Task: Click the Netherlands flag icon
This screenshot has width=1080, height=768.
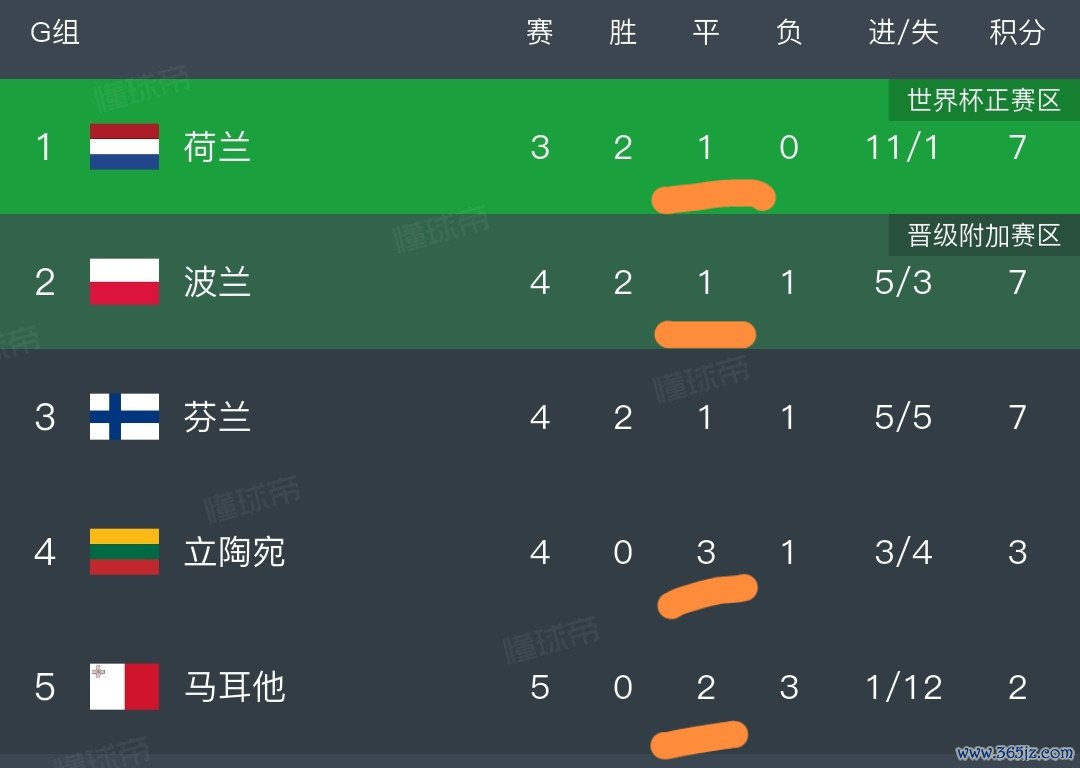Action: click(124, 147)
